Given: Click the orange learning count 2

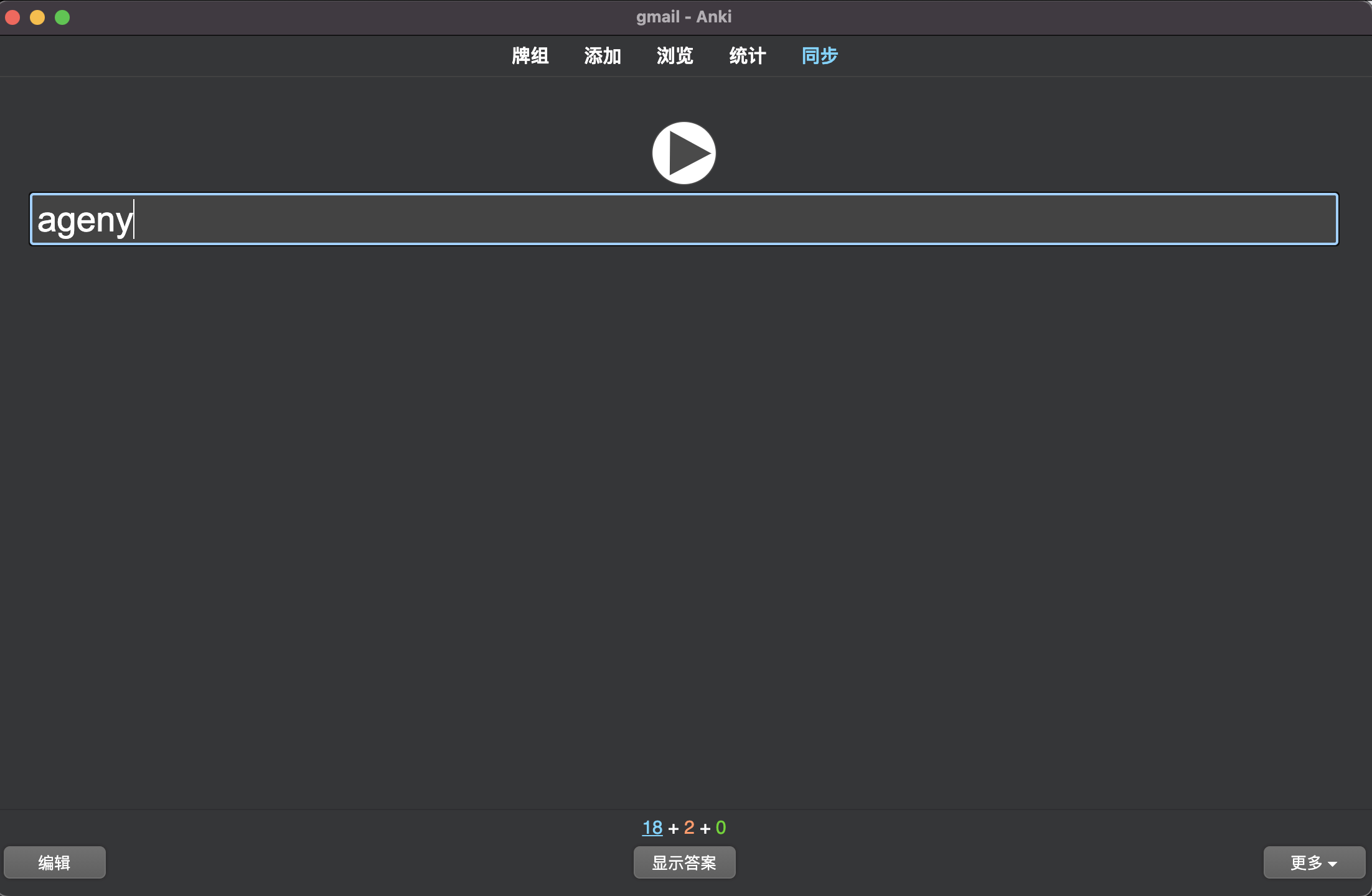Looking at the screenshot, I should coord(689,828).
